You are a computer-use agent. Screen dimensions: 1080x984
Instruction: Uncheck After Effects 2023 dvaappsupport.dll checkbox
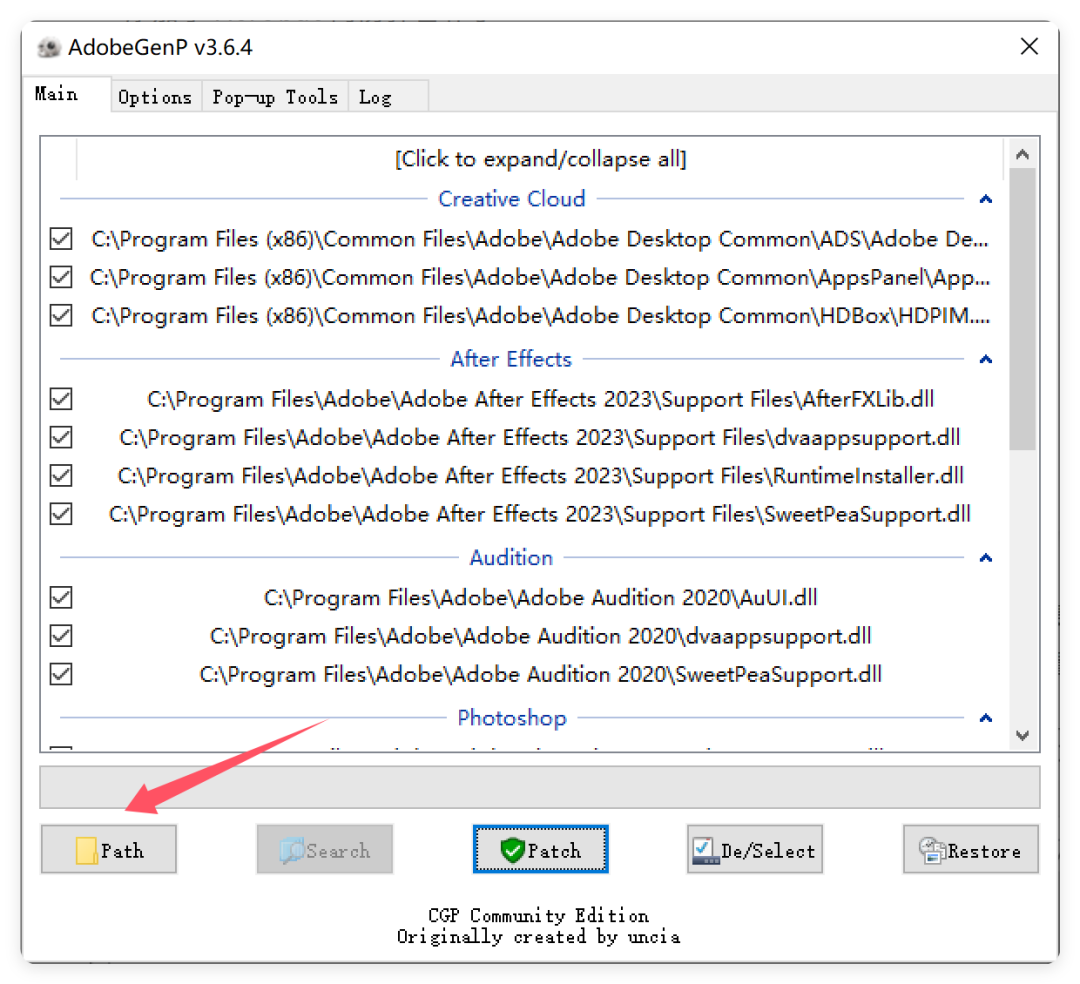point(61,437)
